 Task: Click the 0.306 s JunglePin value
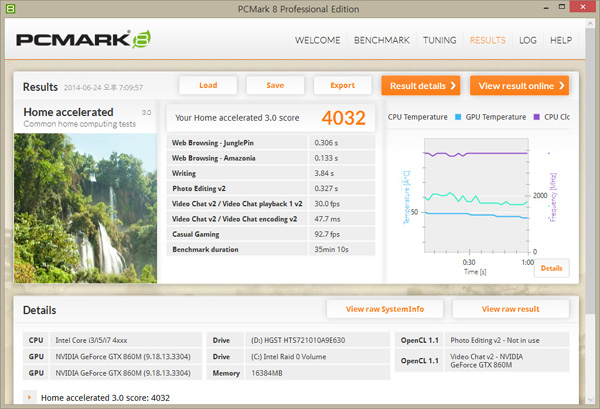click(x=326, y=143)
